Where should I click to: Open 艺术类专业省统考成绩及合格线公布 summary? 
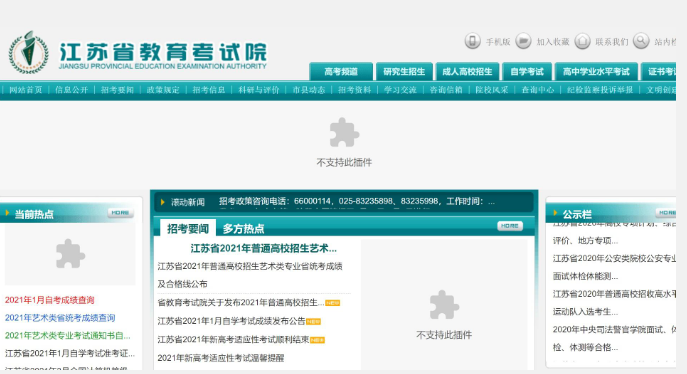pyautogui.click(x=250, y=275)
